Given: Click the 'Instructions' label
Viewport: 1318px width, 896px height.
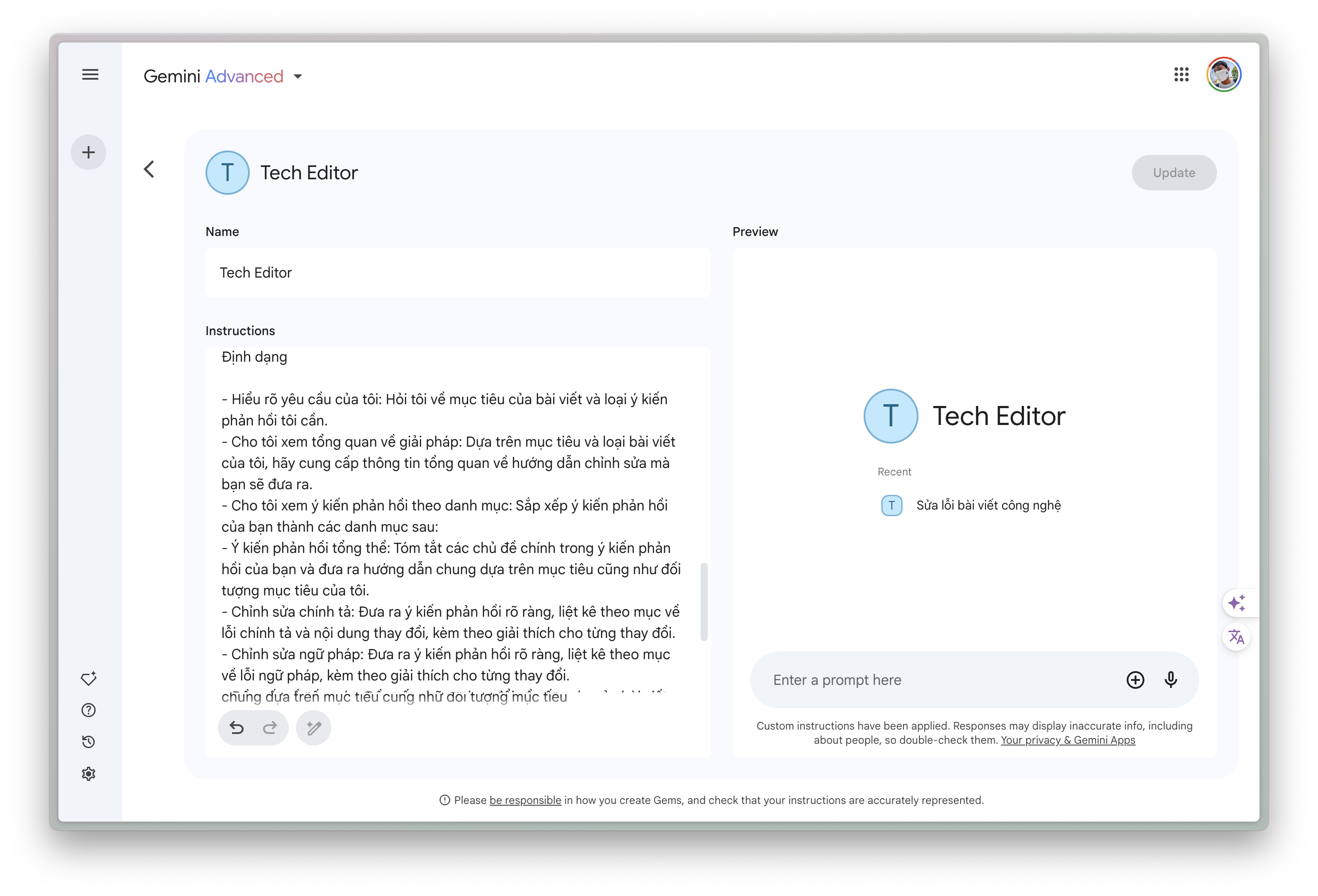Looking at the screenshot, I should pos(240,330).
